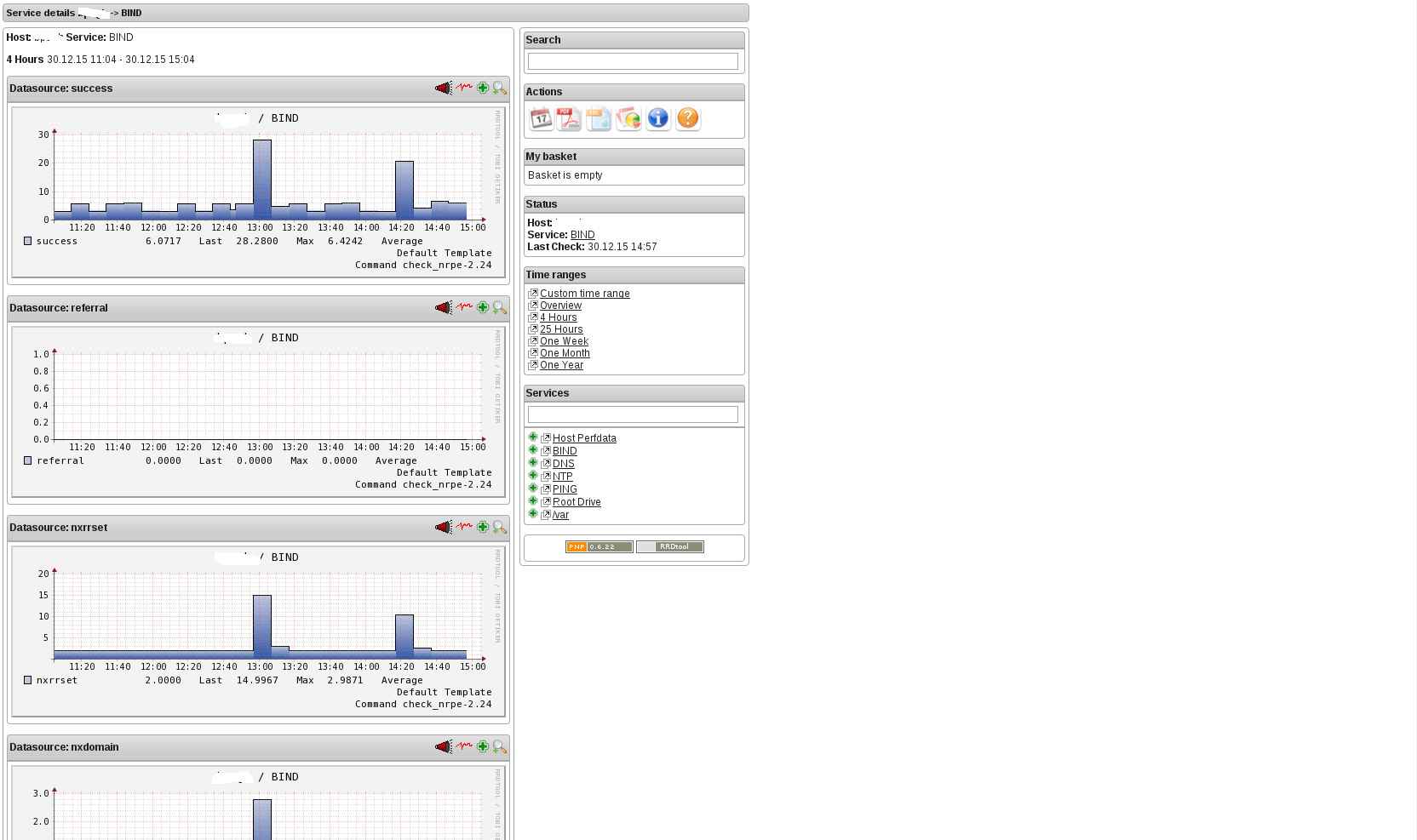Screen dimensions: 1417x840
Task: Open the XML export icon
Action: coord(599,119)
